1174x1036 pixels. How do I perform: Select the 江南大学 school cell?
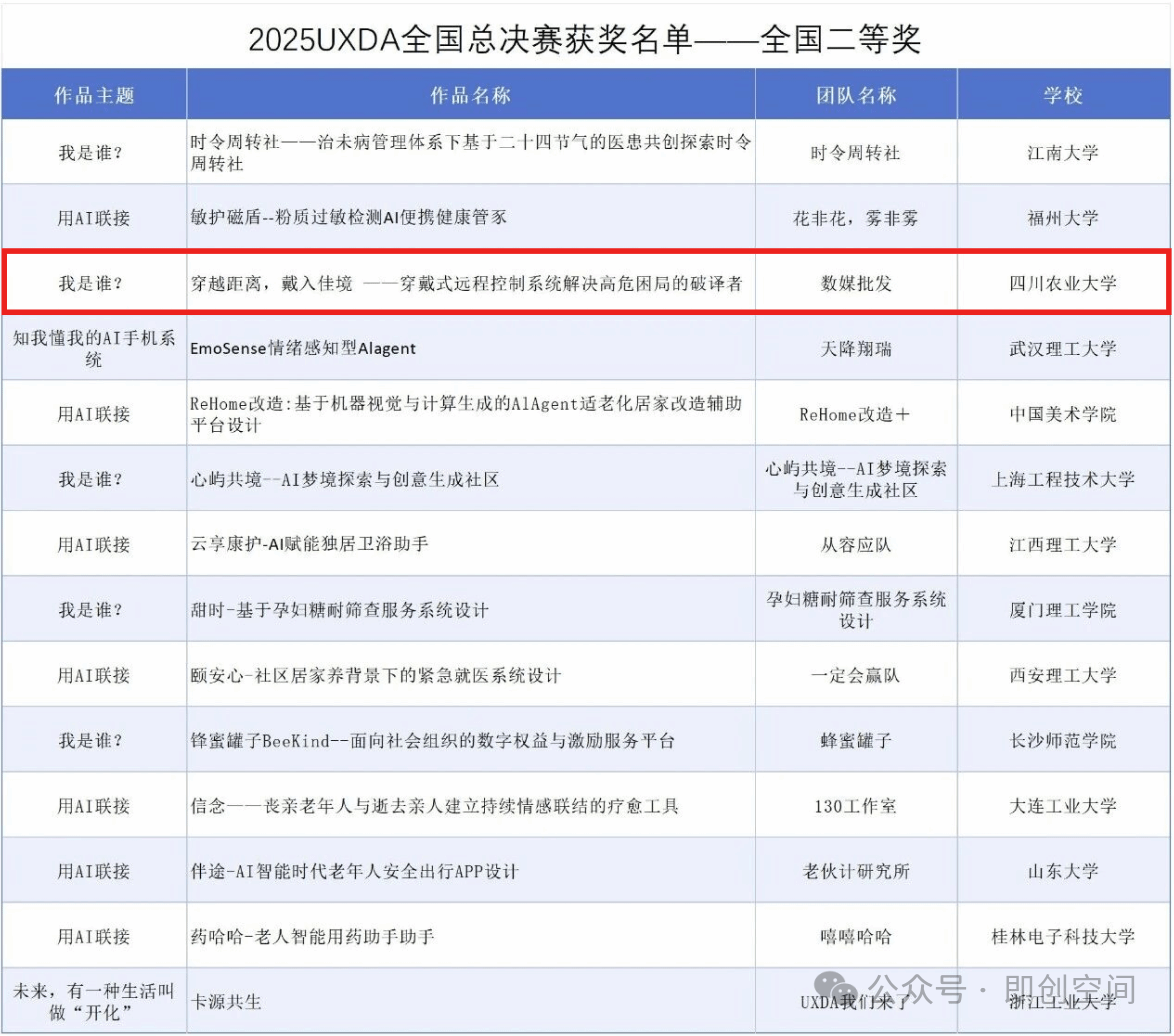point(1063,153)
